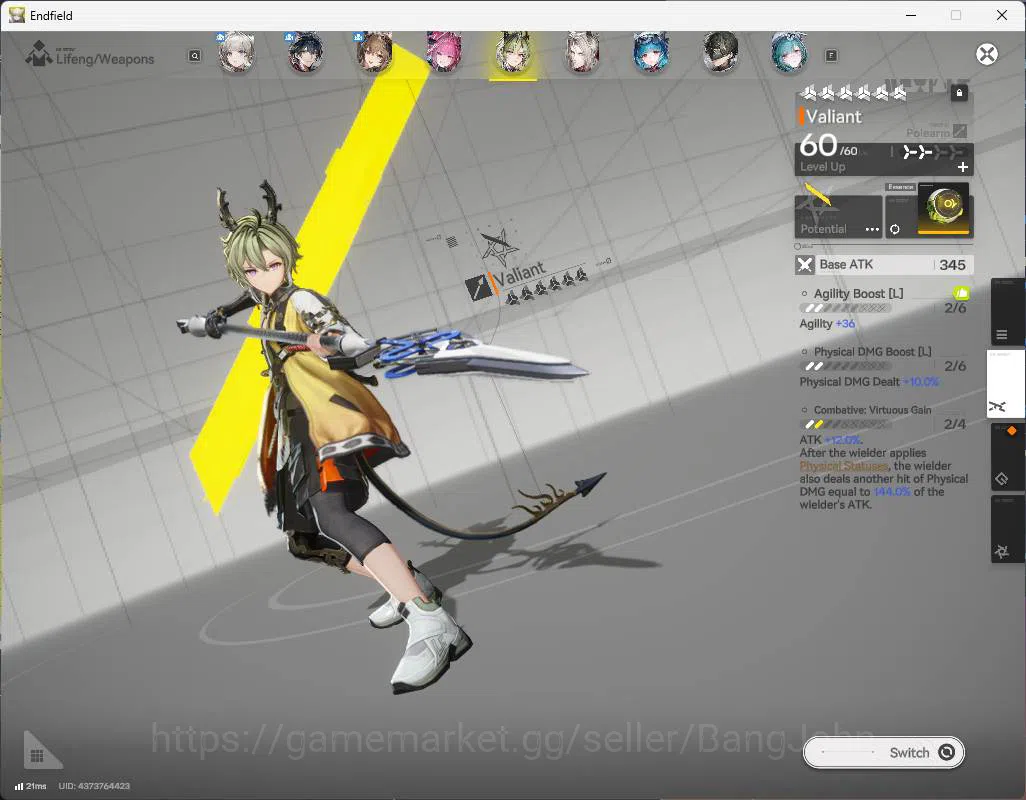Click the Q previous-character key icon
The height and width of the screenshot is (800, 1026).
click(194, 56)
